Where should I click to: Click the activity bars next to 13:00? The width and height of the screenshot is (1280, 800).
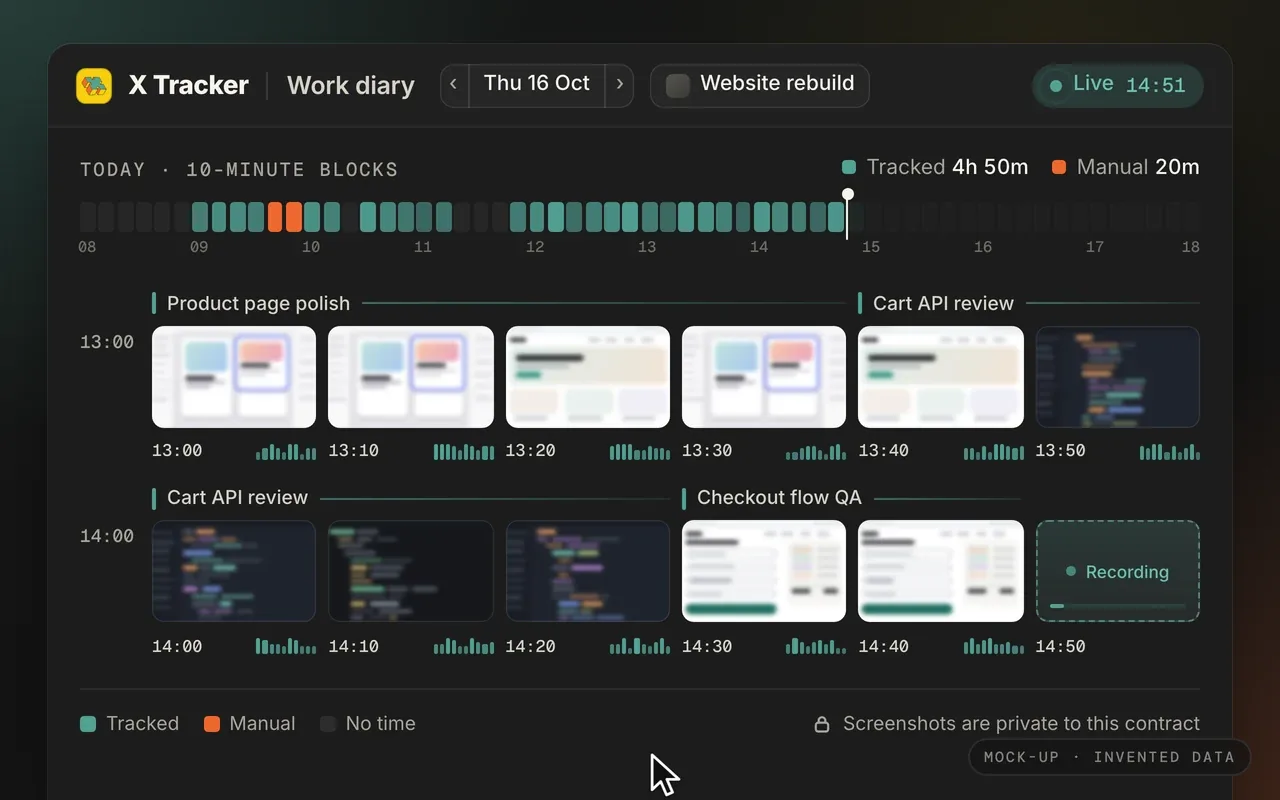(x=286, y=451)
